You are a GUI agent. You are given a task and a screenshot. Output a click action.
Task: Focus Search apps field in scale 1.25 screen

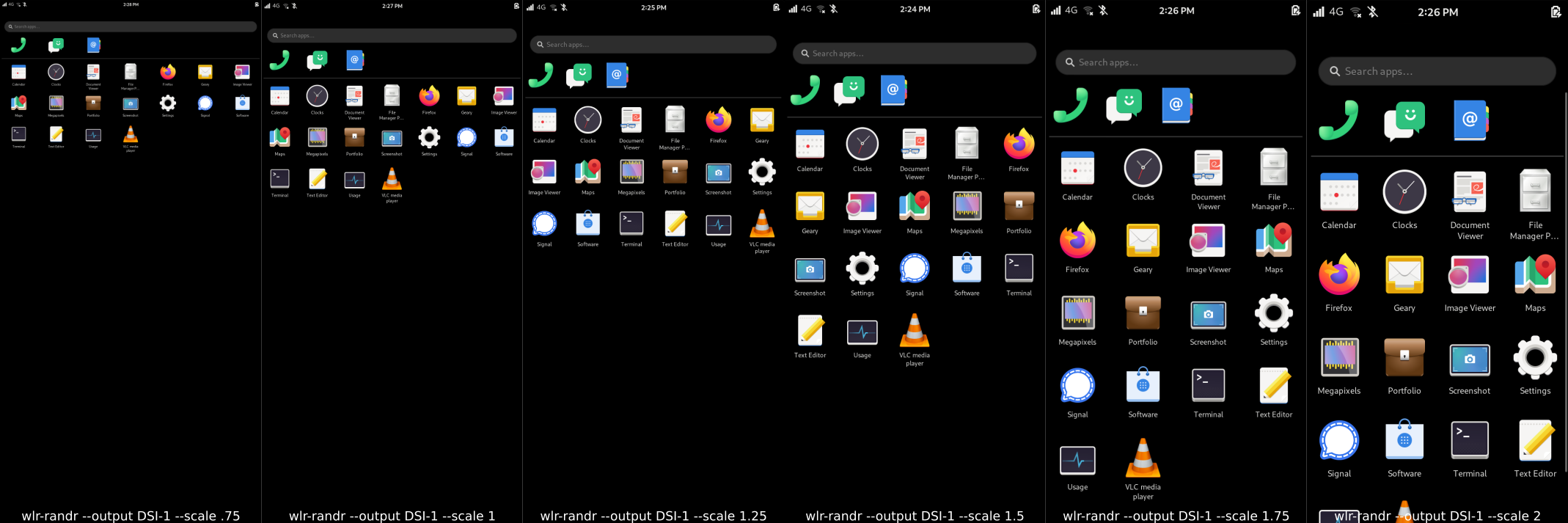[653, 45]
